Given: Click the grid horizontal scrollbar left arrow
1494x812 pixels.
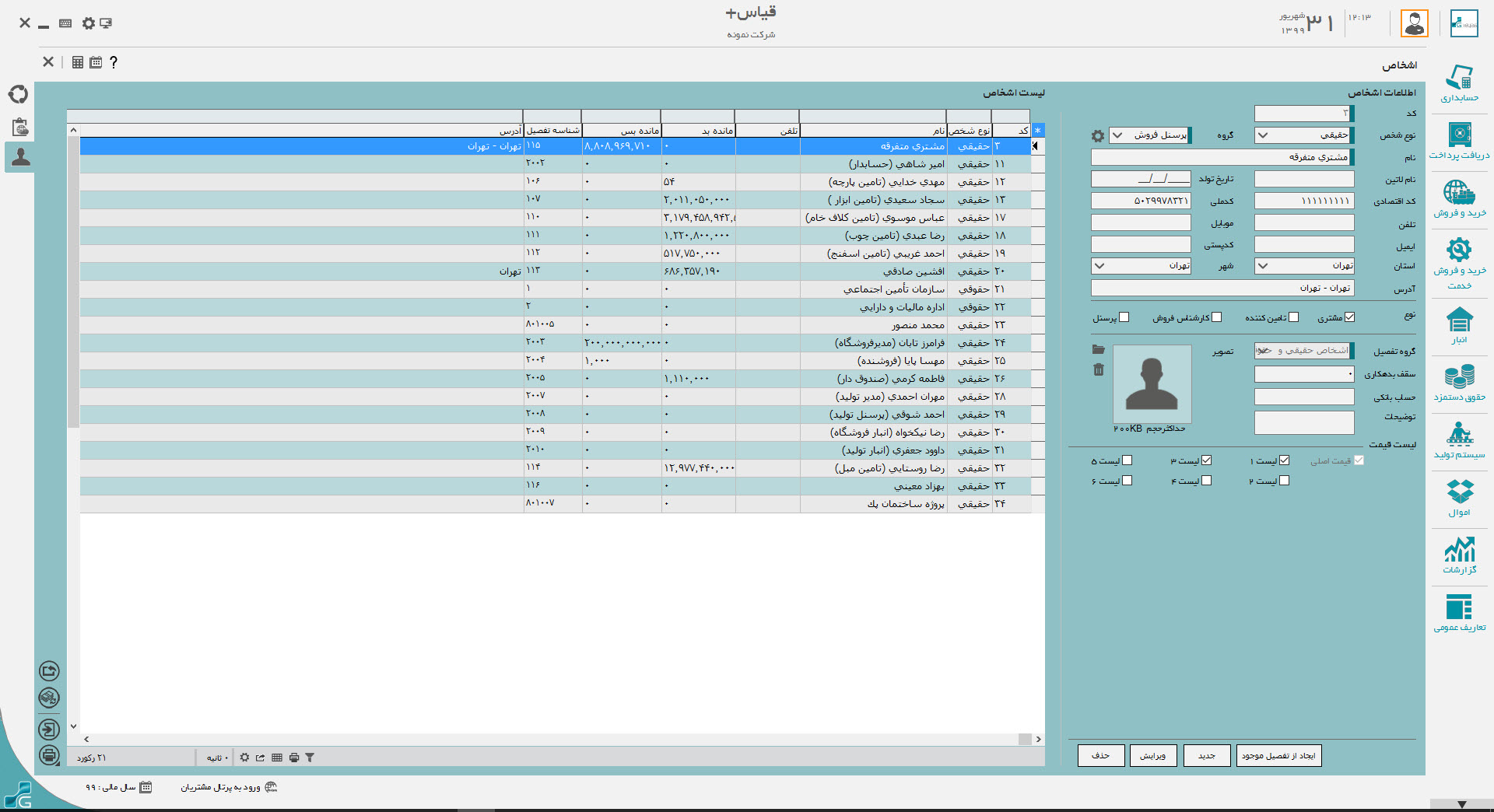Looking at the screenshot, I should 86,740.
